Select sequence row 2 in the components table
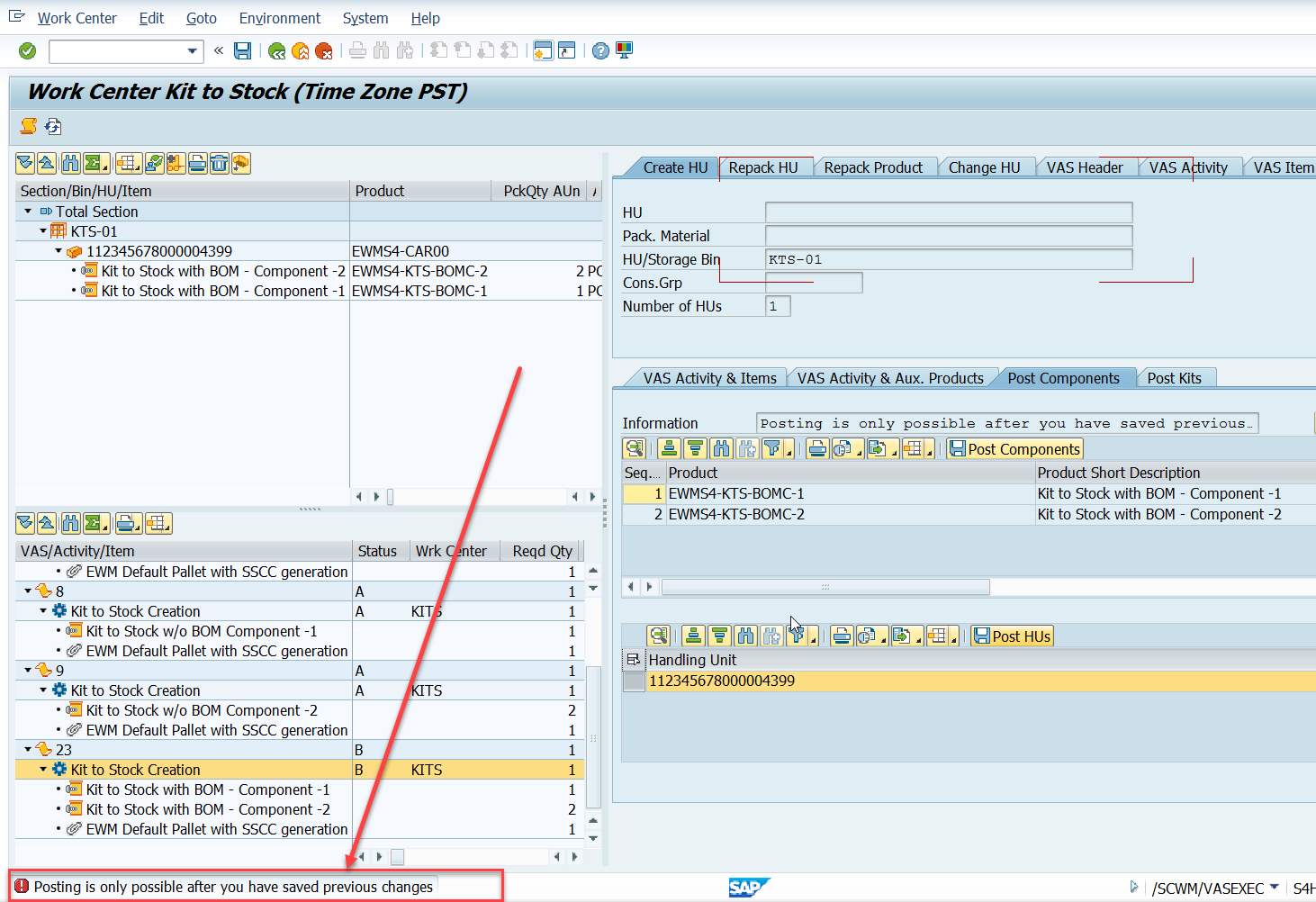Screen dimensions: 1316x902 tap(644, 514)
